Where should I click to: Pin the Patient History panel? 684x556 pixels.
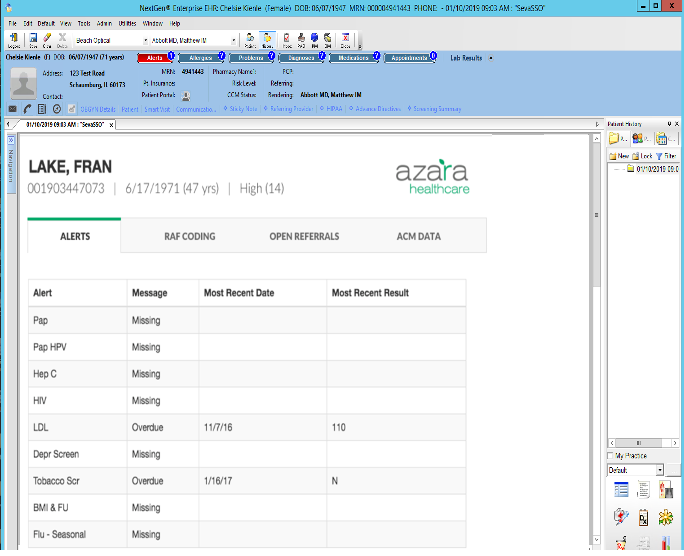pyautogui.click(x=670, y=124)
